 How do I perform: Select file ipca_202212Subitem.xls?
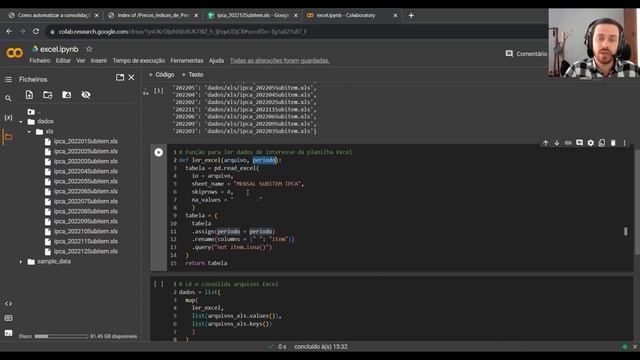(x=85, y=251)
